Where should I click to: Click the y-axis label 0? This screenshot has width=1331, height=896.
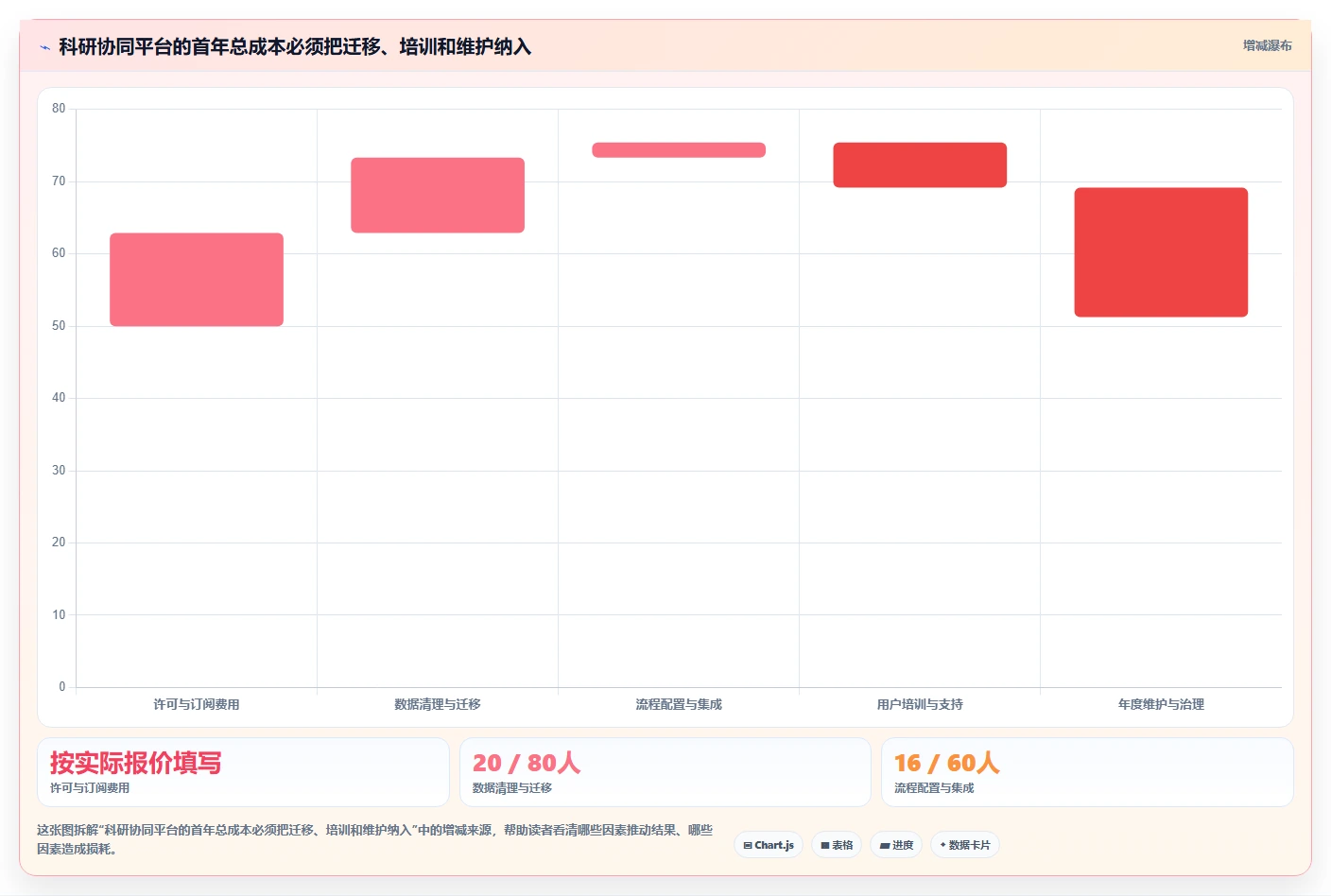pyautogui.click(x=62, y=687)
